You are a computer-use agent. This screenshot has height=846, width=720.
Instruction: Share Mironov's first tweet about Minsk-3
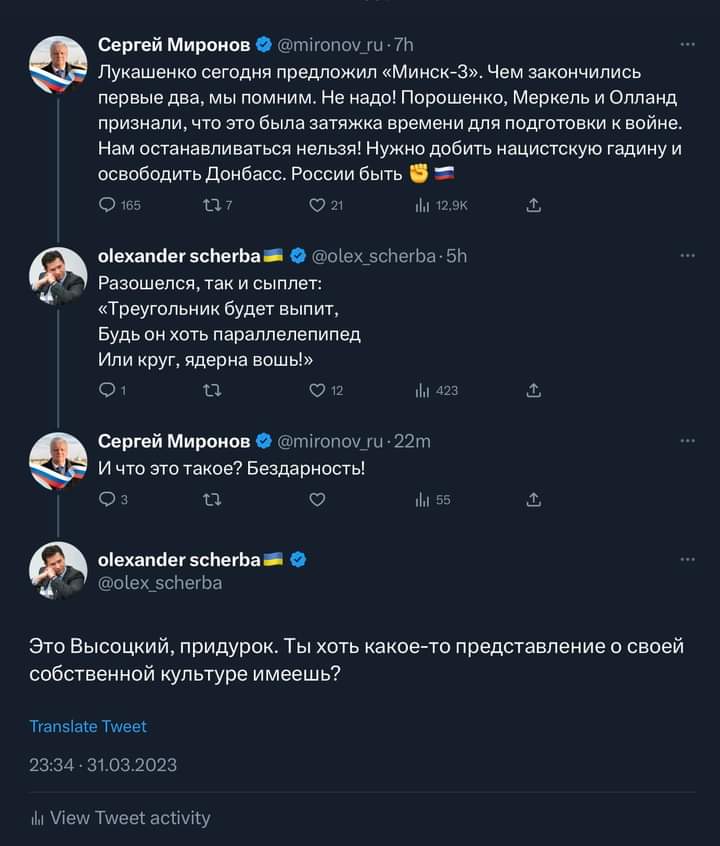pos(533,206)
